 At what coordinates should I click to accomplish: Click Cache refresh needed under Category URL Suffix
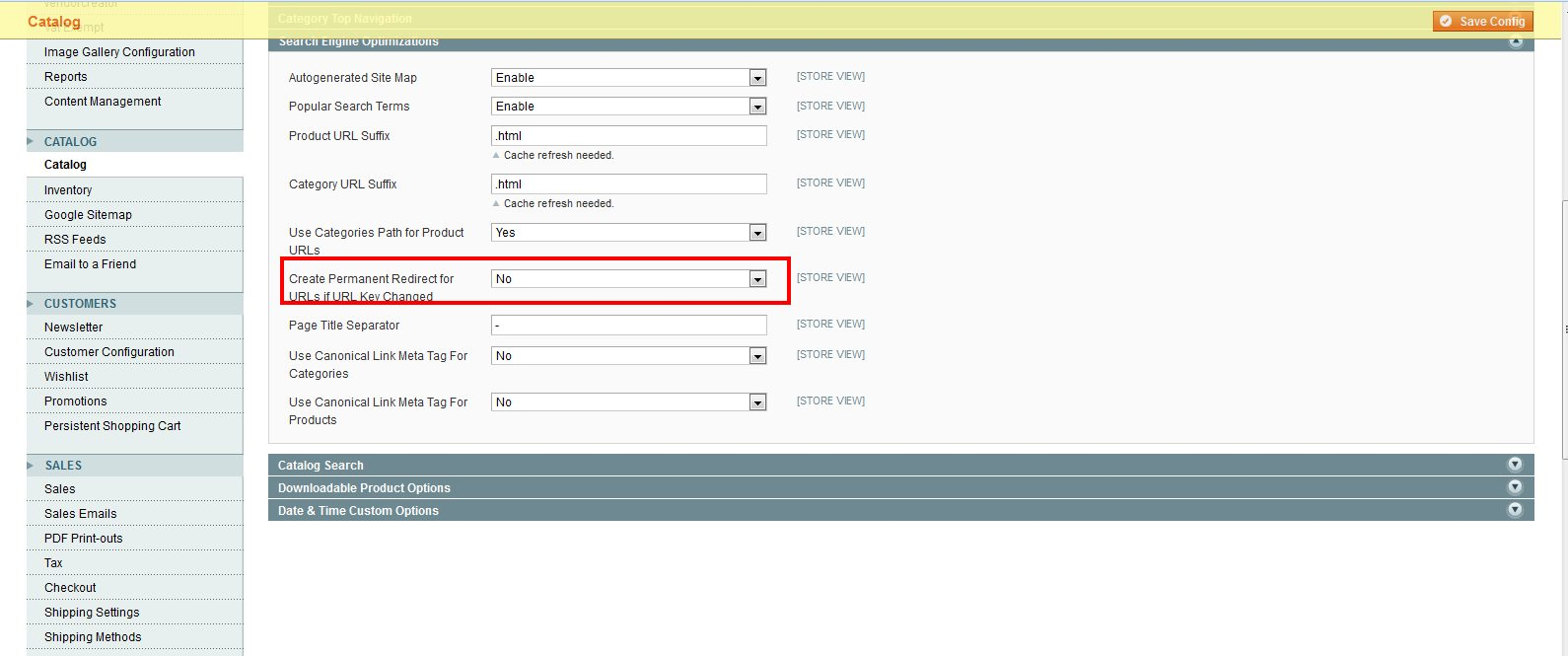558,203
